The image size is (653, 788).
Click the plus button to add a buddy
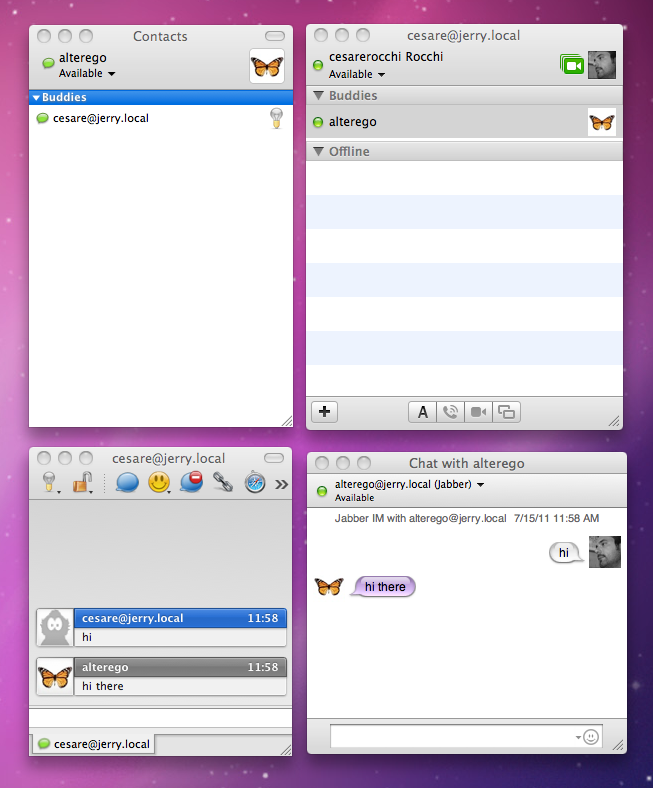click(325, 412)
